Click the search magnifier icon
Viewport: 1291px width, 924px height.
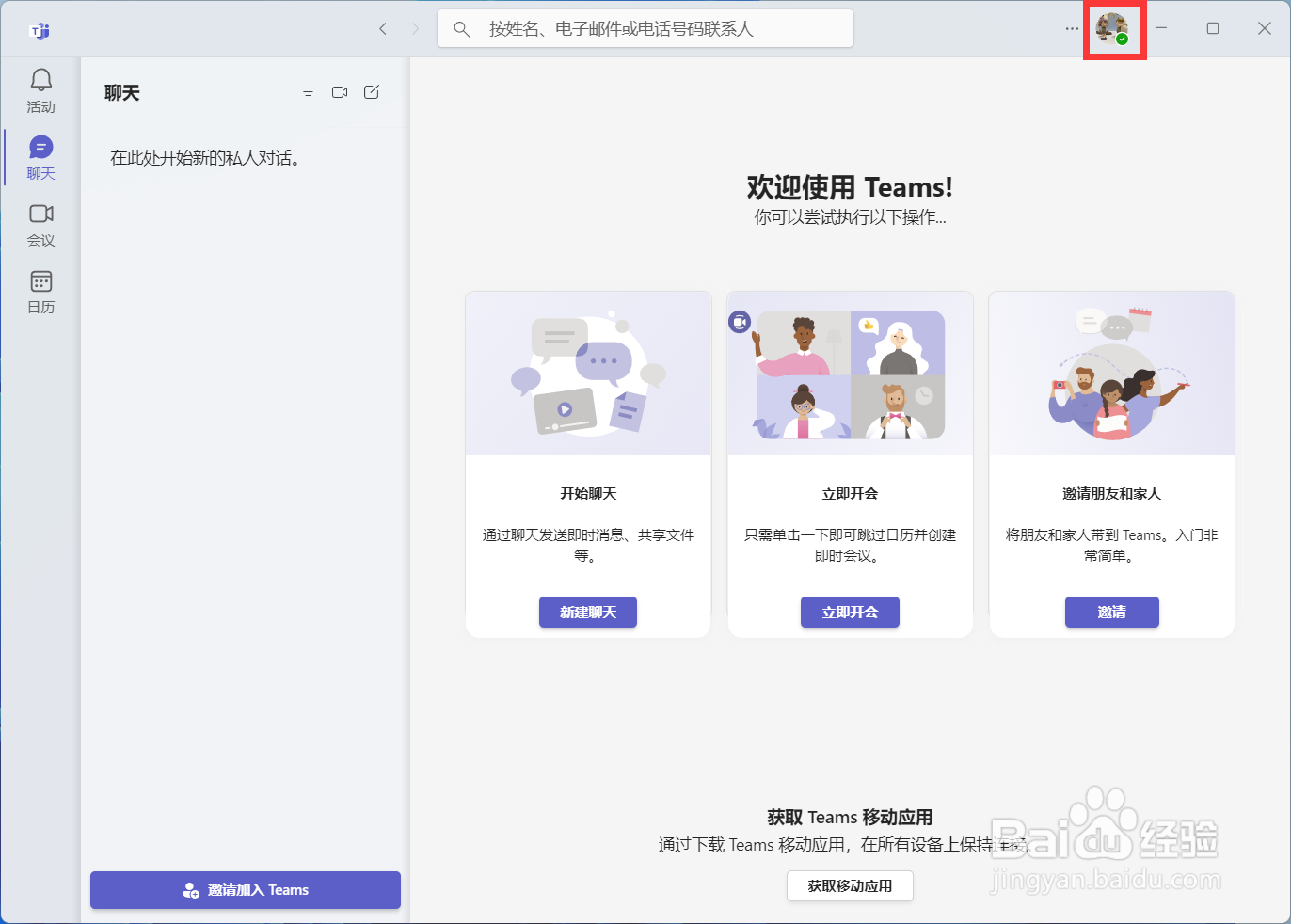tap(461, 29)
